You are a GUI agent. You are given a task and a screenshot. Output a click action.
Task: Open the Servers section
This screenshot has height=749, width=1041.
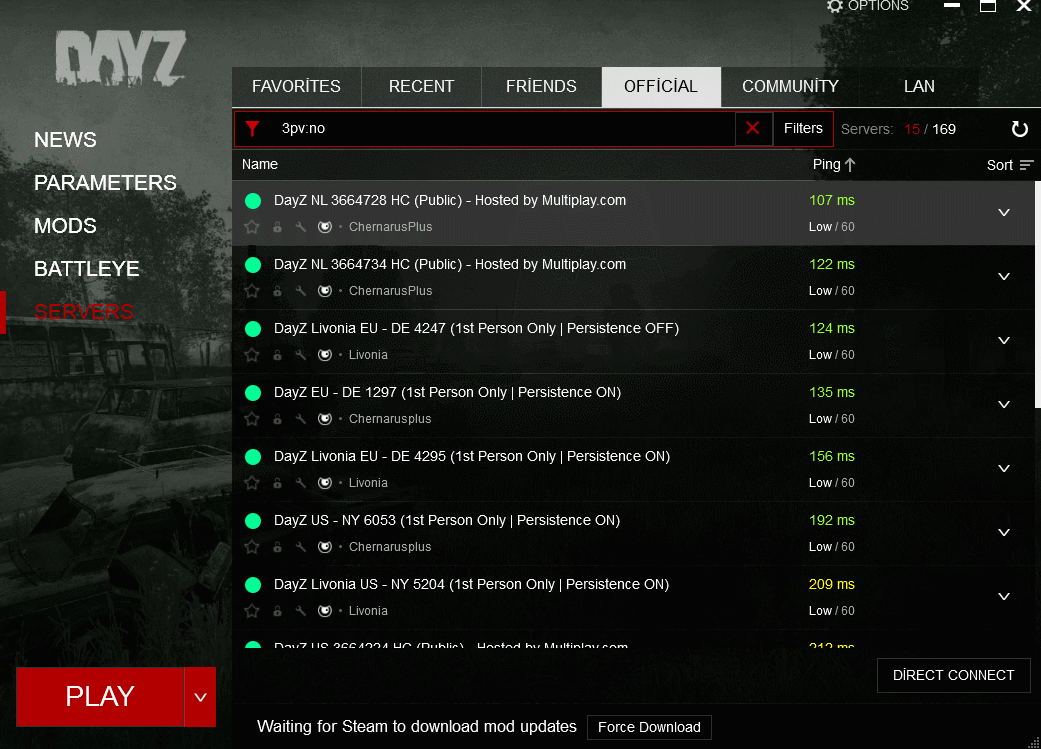[84, 311]
